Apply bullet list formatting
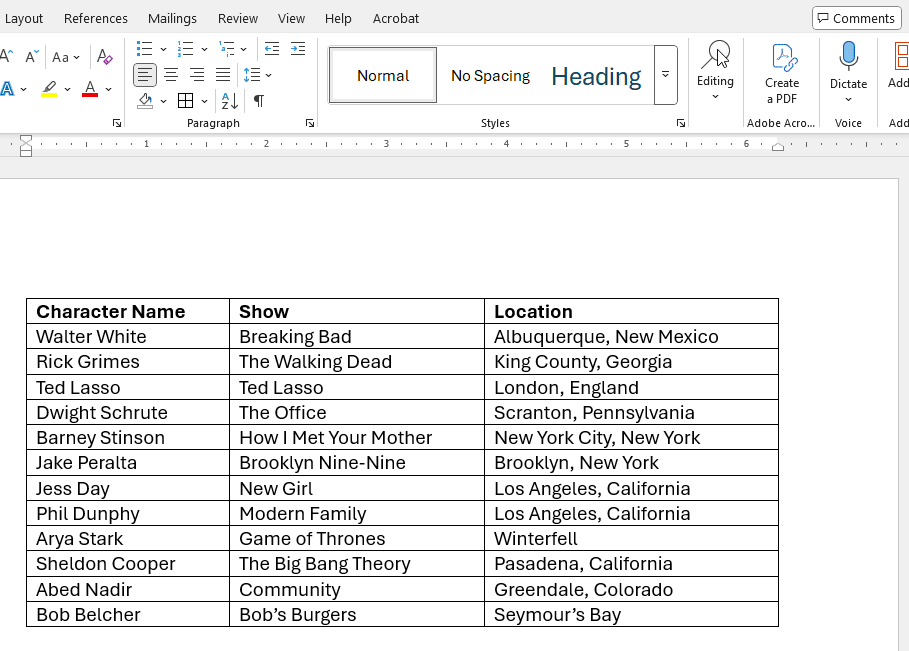 point(145,49)
